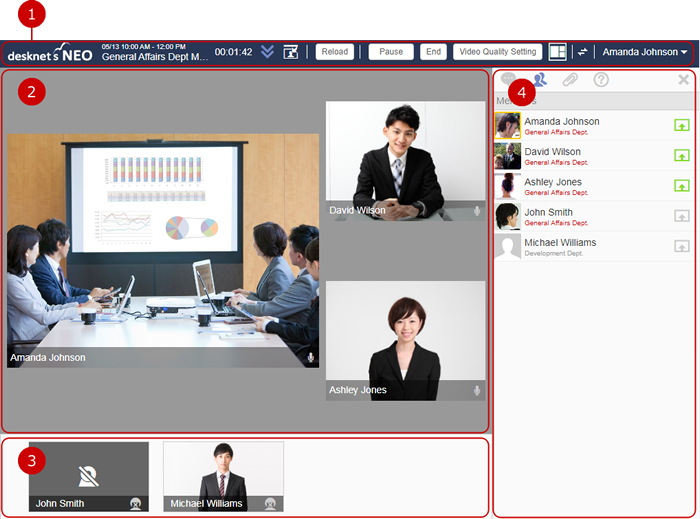Click the camera-off icon on John Smith's tile
The image size is (700, 519).
pyautogui.click(x=88, y=476)
